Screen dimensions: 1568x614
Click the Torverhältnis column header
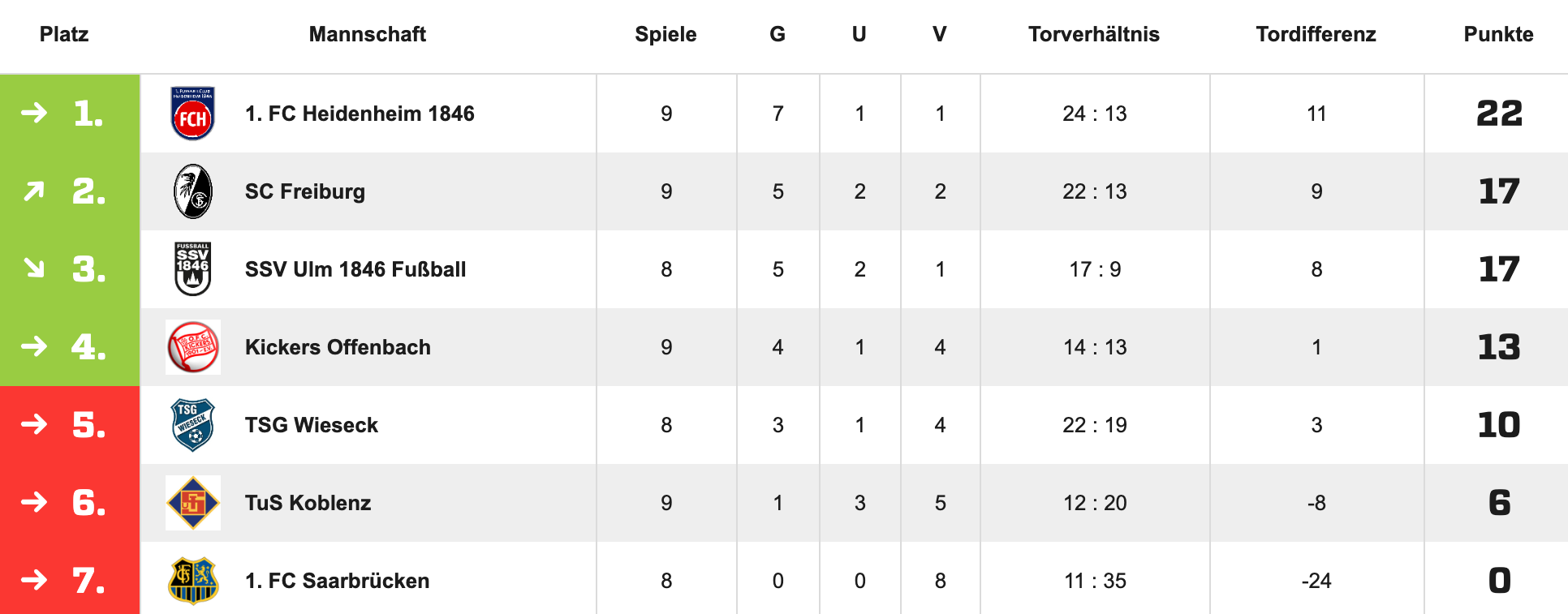tap(1093, 34)
